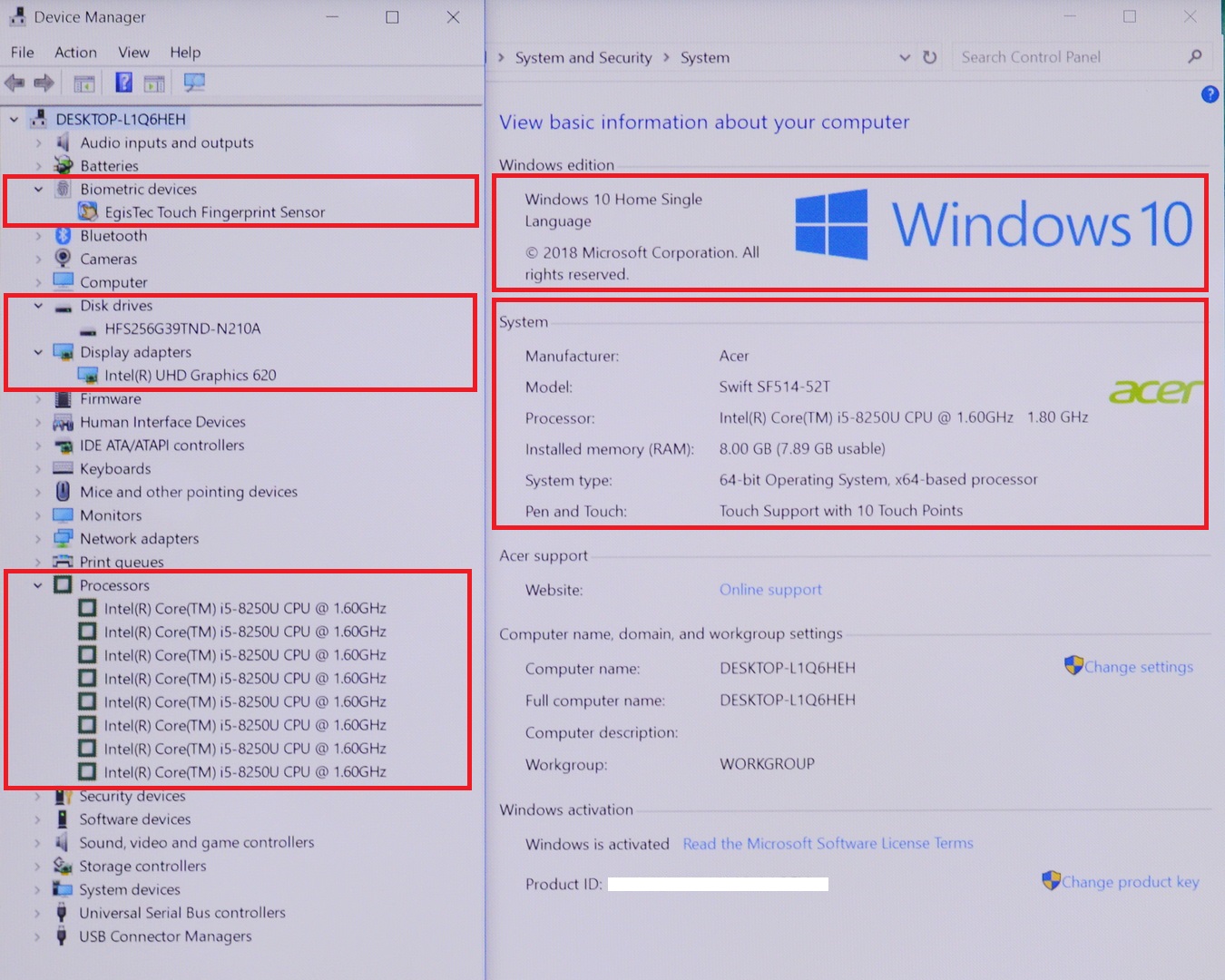The image size is (1225, 980).
Task: Click the forward arrow in Device Manager toolbar
Action: [x=44, y=83]
